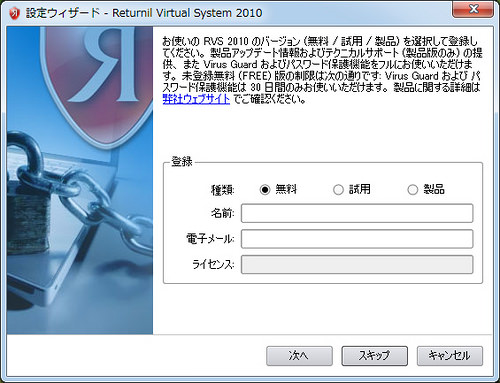Click the 名前: label text
Image resolution: width=500 pixels, height=383 pixels.
[223, 213]
